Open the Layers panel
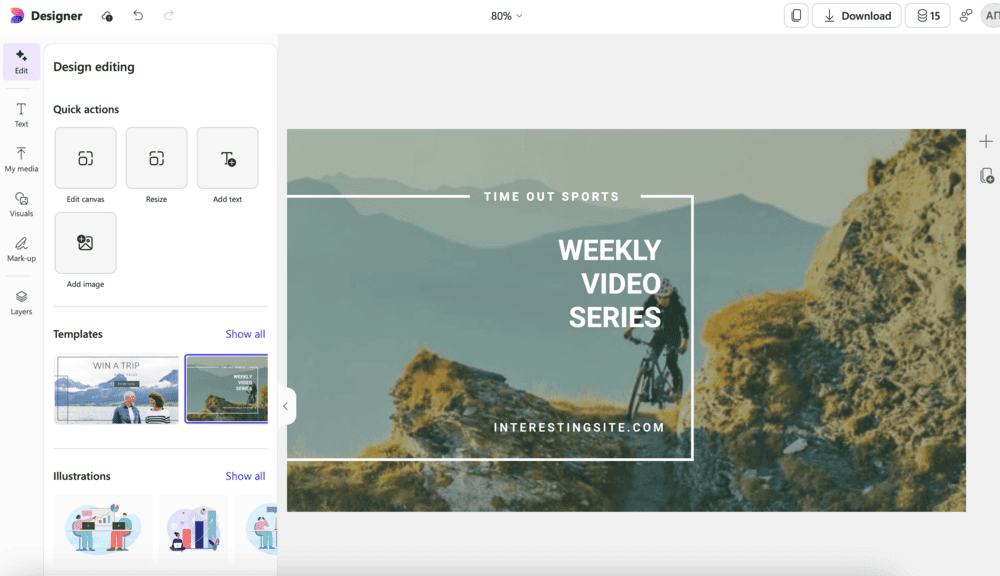 click(x=21, y=302)
